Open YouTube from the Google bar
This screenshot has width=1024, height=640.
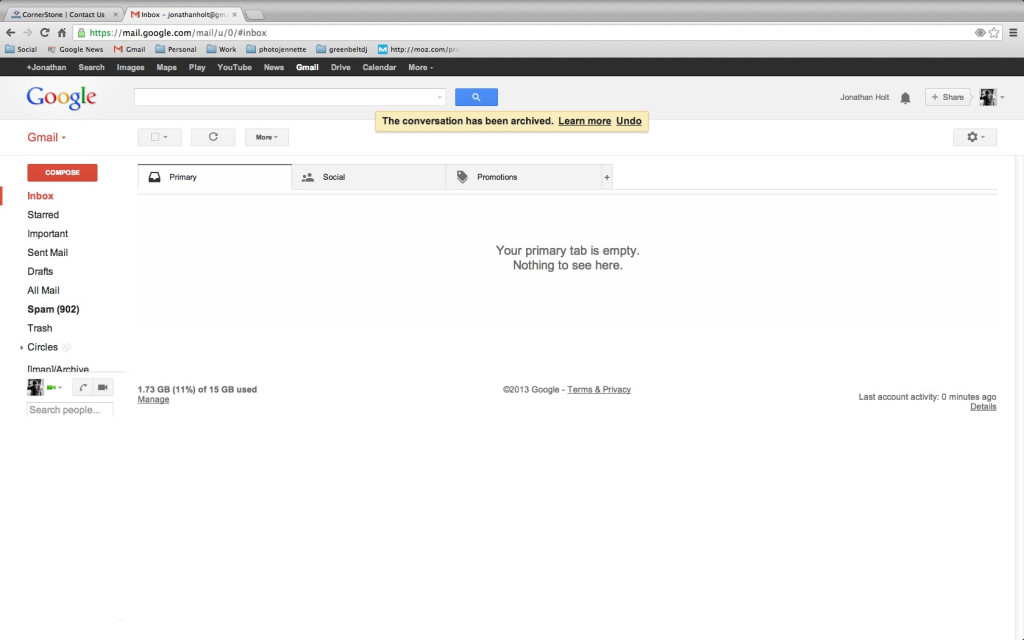click(234, 67)
